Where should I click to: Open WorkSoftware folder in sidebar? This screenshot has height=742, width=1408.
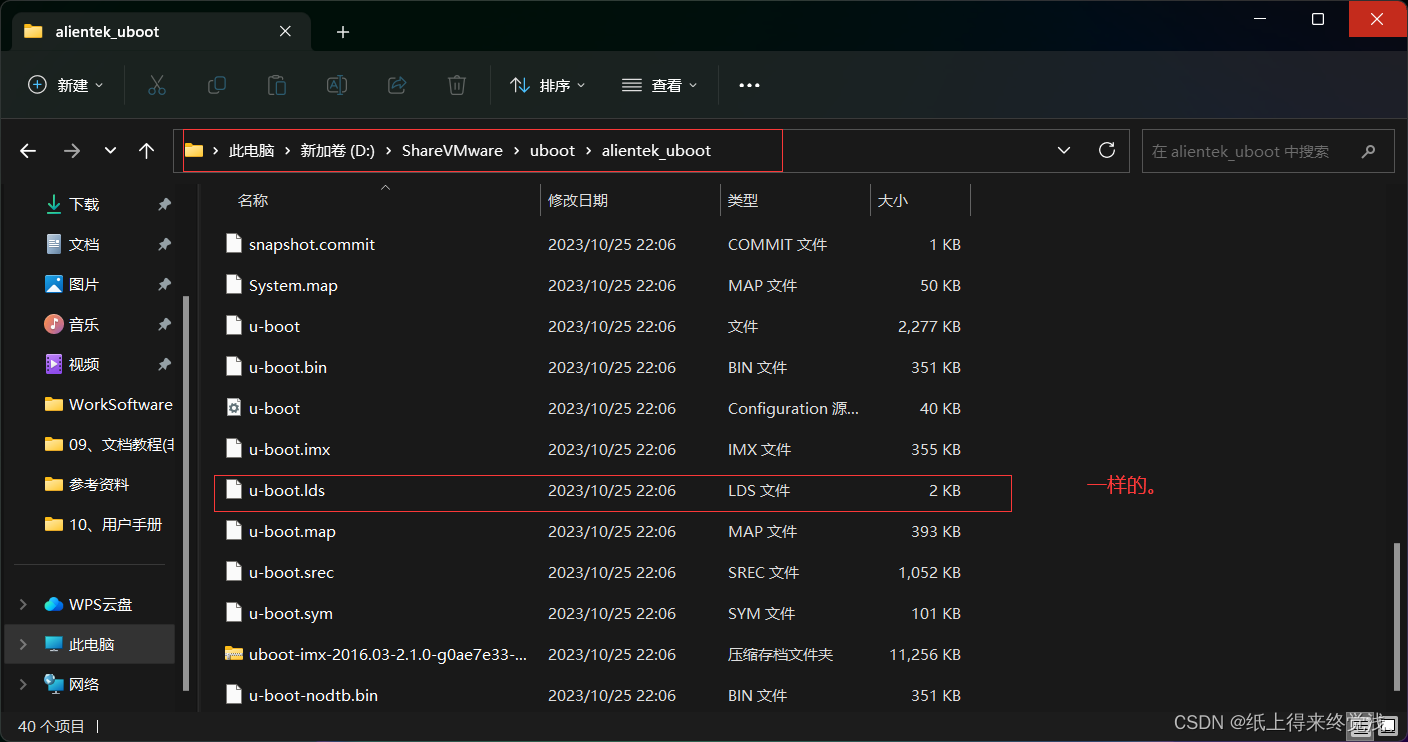coord(109,404)
